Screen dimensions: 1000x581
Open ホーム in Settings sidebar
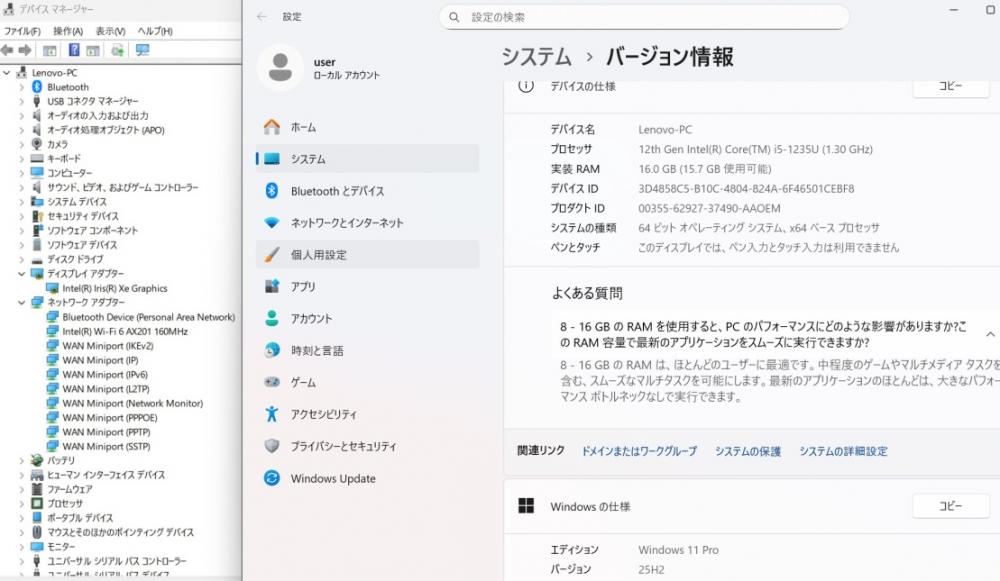point(367,127)
